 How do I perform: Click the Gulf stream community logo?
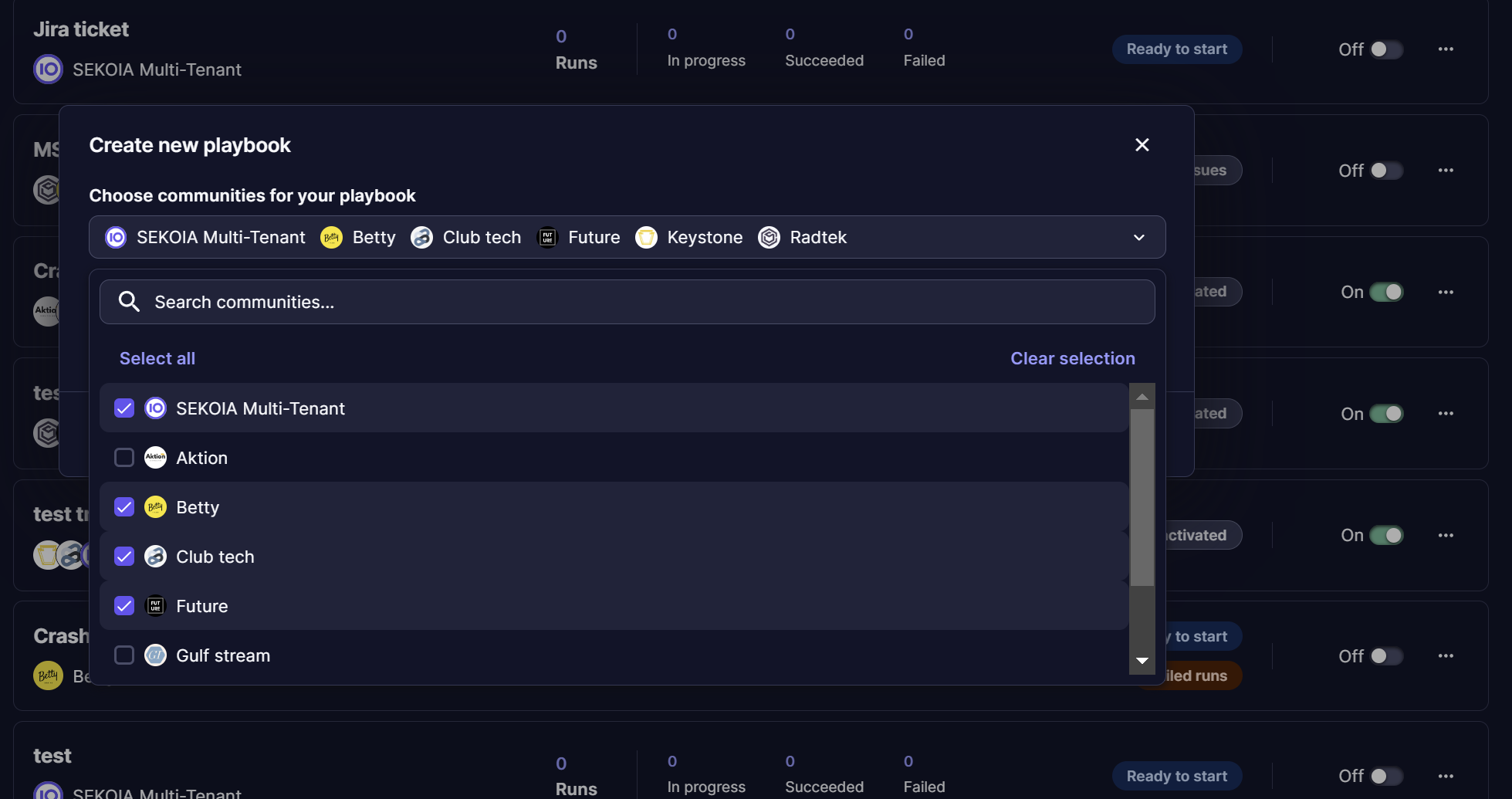click(156, 655)
